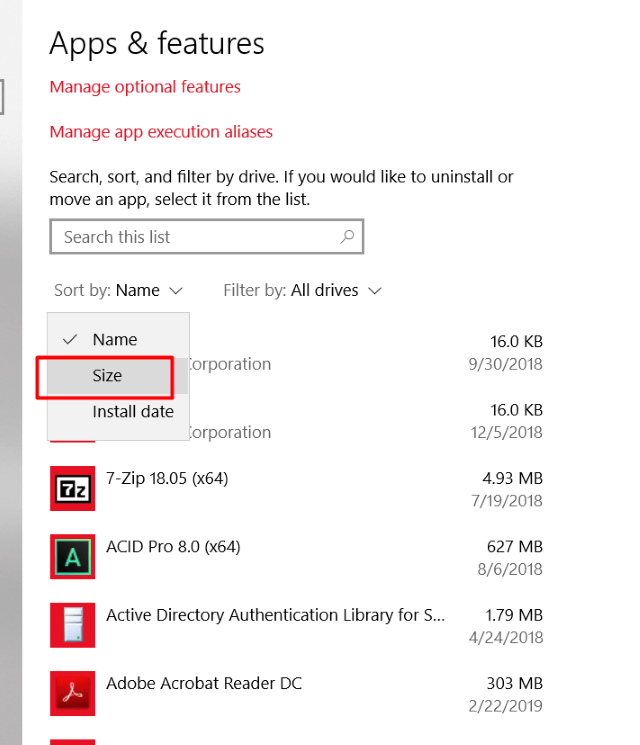Click the Adobe Acrobat Reader DC icon
The height and width of the screenshot is (745, 640).
pos(73,693)
